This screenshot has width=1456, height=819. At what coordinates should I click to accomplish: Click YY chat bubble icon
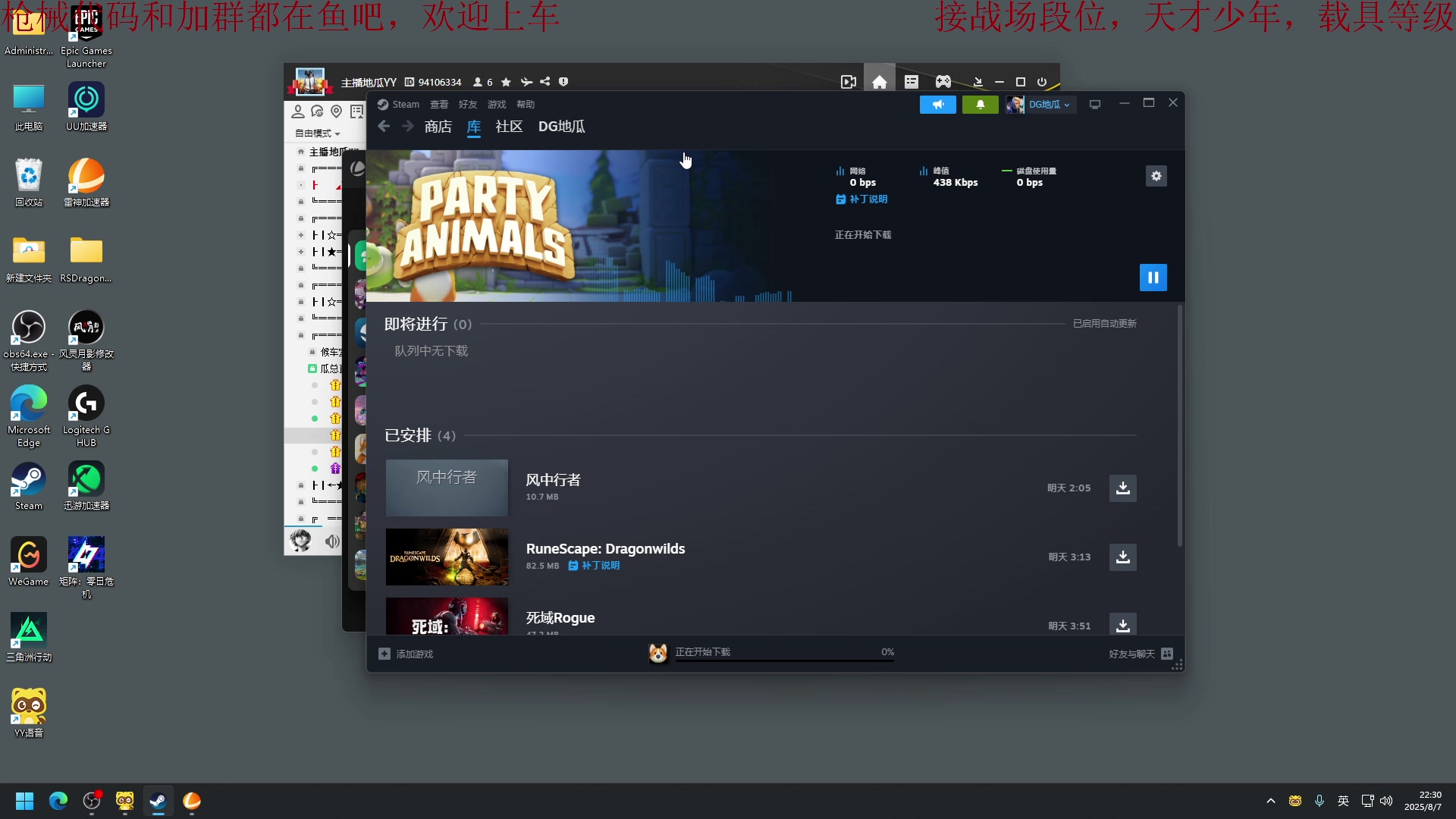click(x=317, y=111)
